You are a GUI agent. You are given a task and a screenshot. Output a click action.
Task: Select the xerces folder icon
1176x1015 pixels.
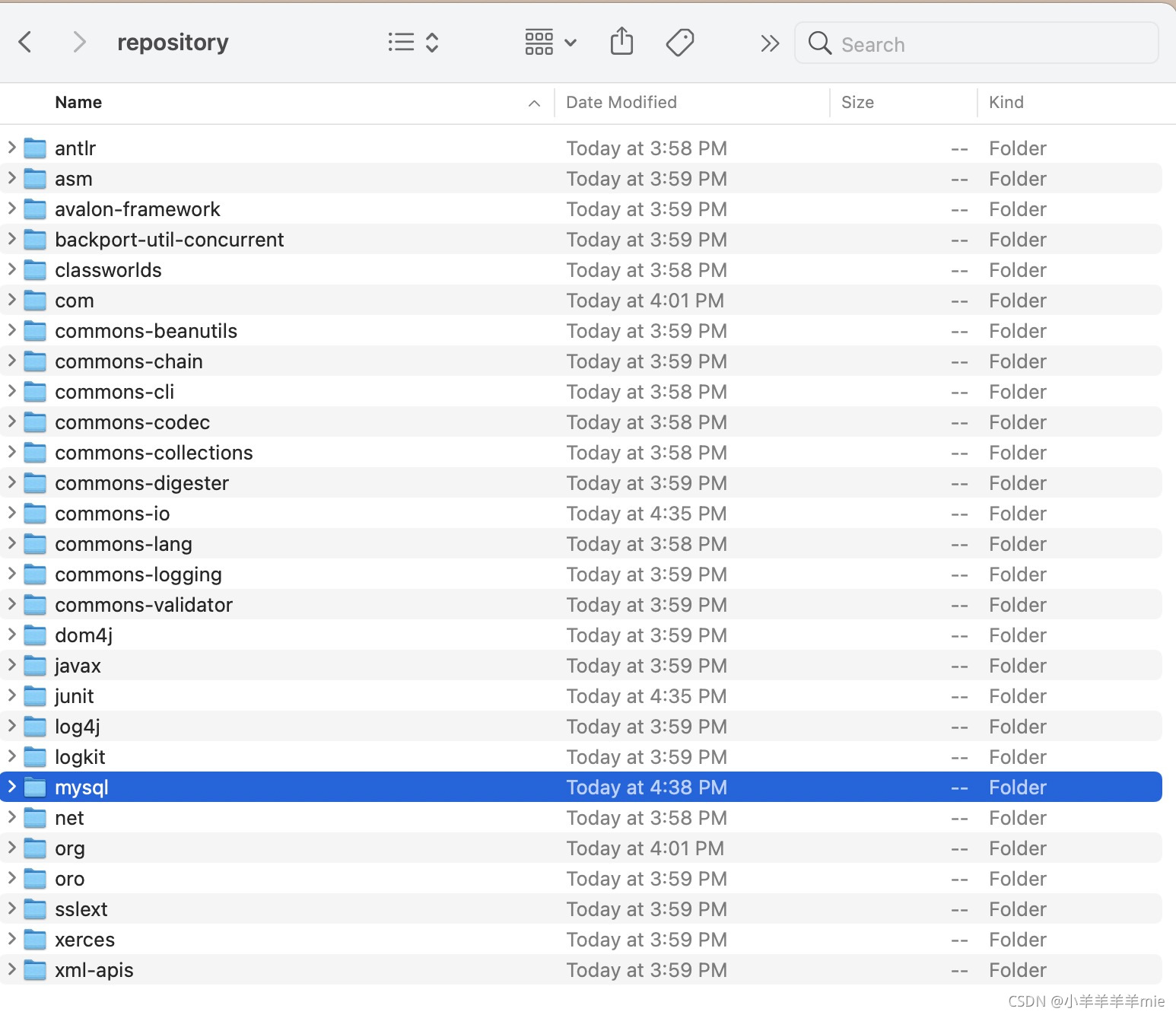pos(35,939)
